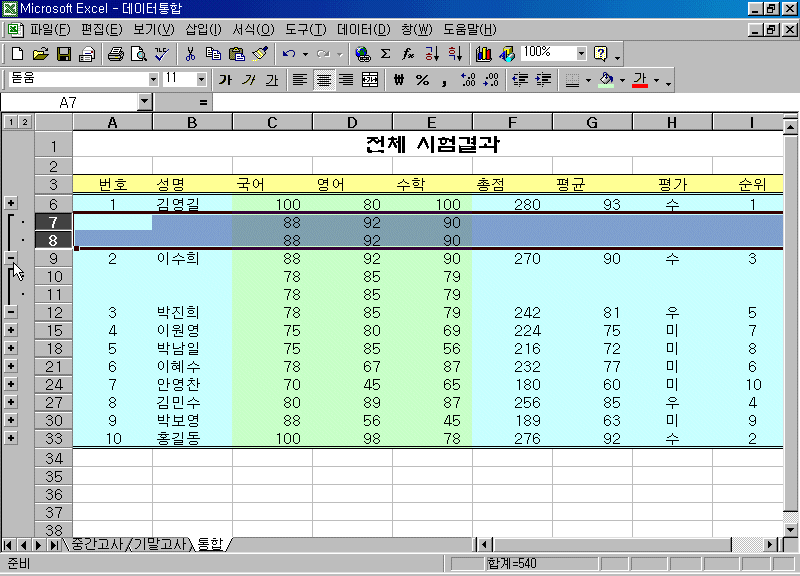Open the 편집(E) menu
800x576 pixels.
tap(102, 30)
